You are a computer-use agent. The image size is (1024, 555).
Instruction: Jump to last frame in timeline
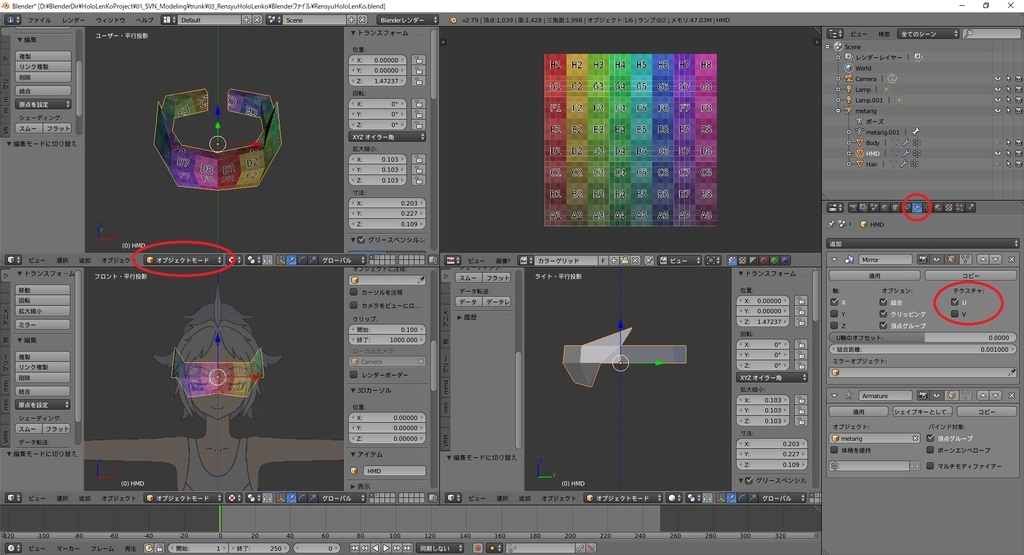[408, 548]
